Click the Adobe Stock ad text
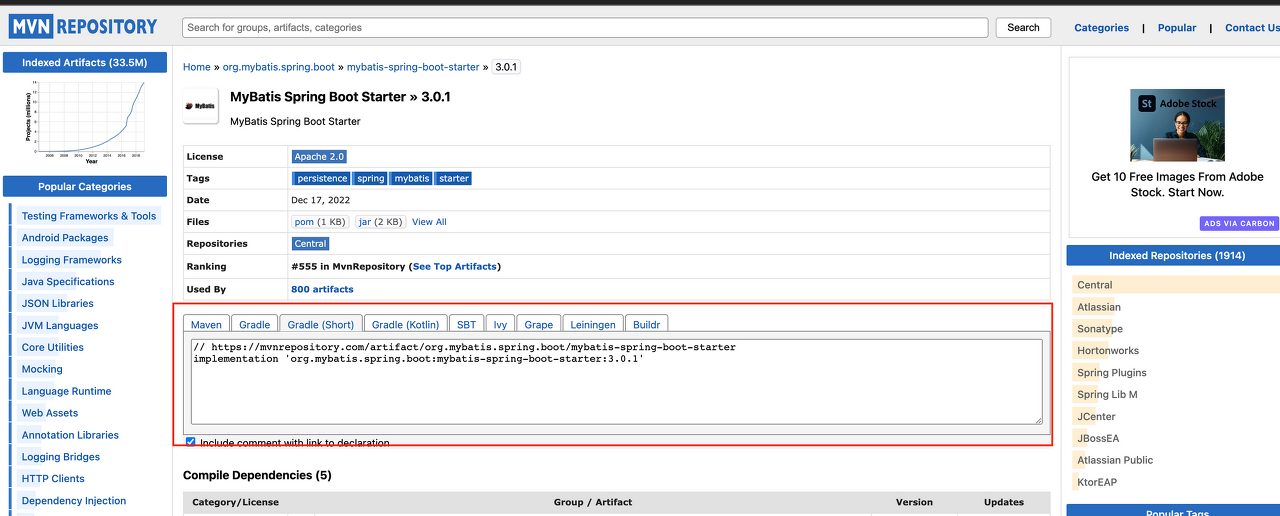The width and height of the screenshot is (1280, 516). point(1177,184)
